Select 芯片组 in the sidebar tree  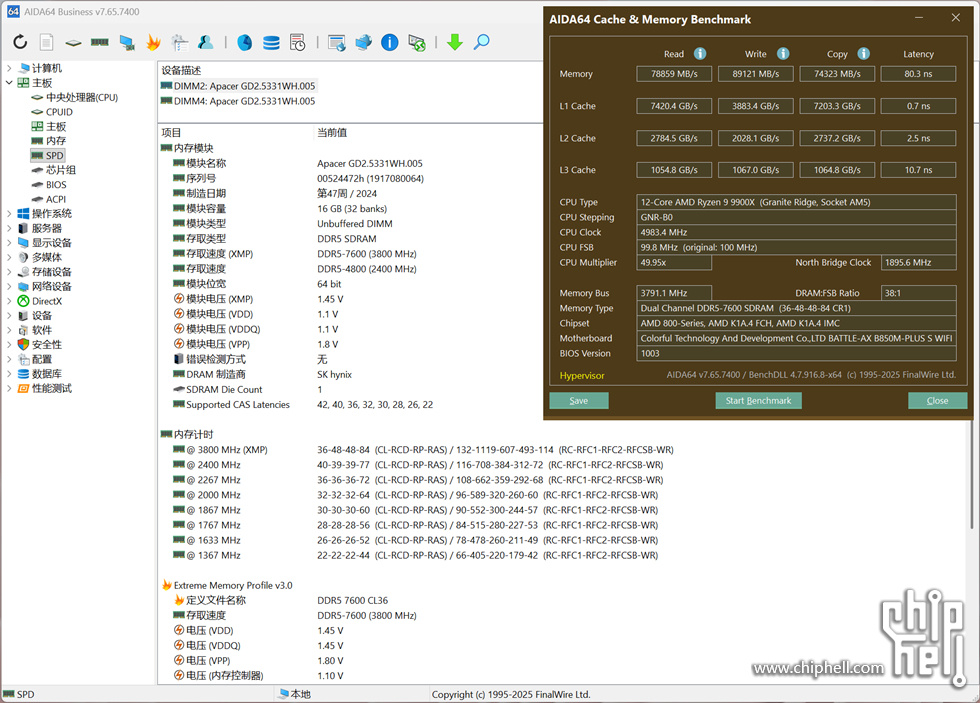coord(60,170)
